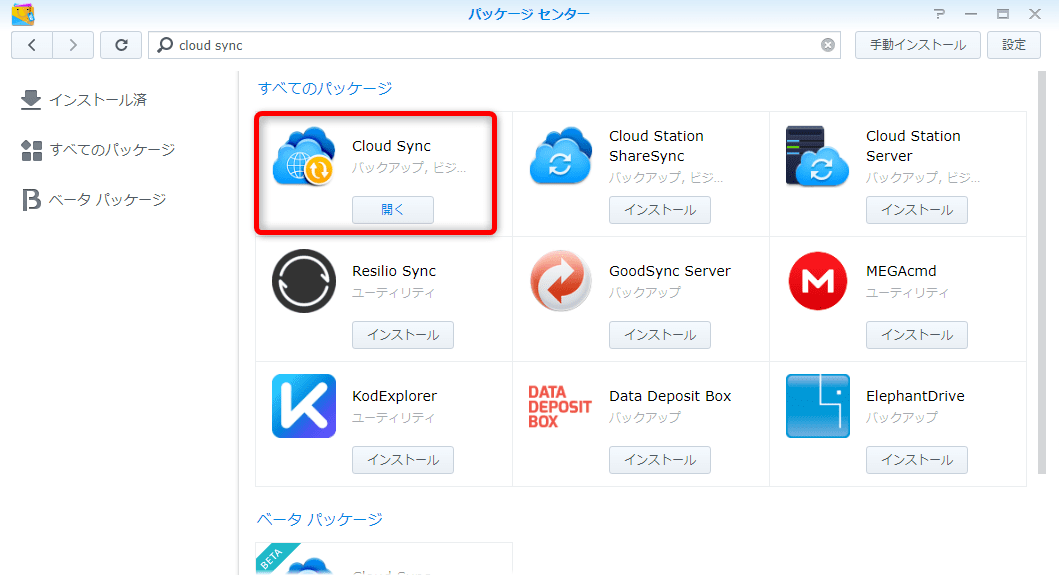Click the Cloud Station Server icon
Viewport: 1059px width, 575px height.
coord(818,156)
